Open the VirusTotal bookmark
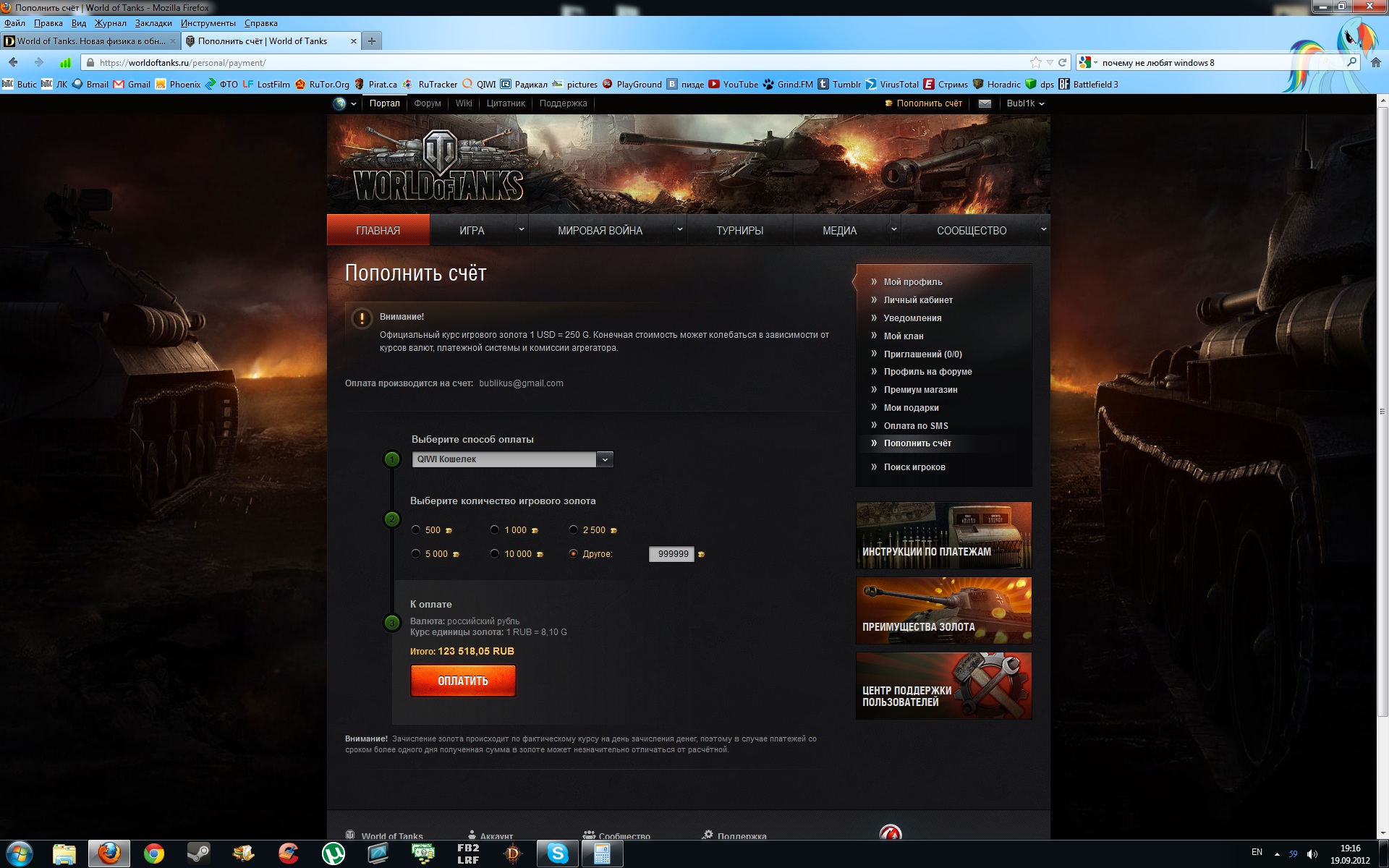Image resolution: width=1389 pixels, height=868 pixels. pos(892,84)
